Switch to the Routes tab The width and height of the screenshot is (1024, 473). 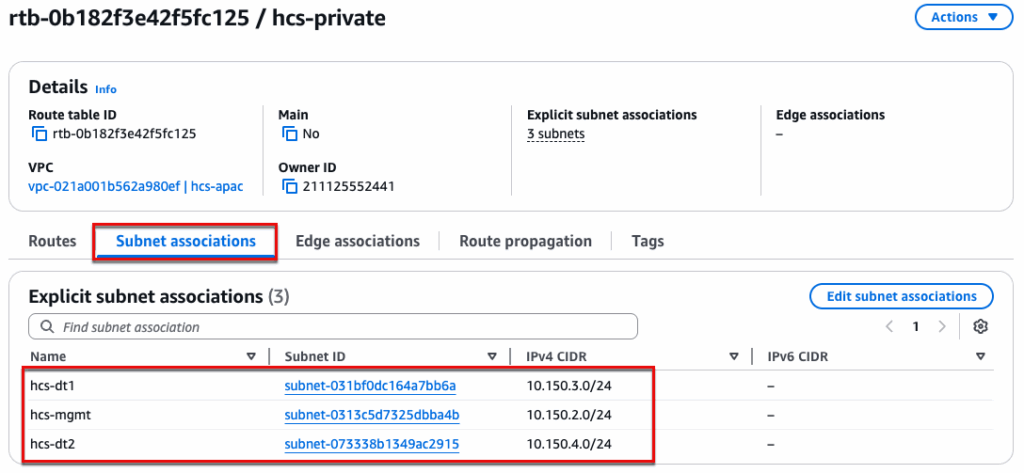52,241
